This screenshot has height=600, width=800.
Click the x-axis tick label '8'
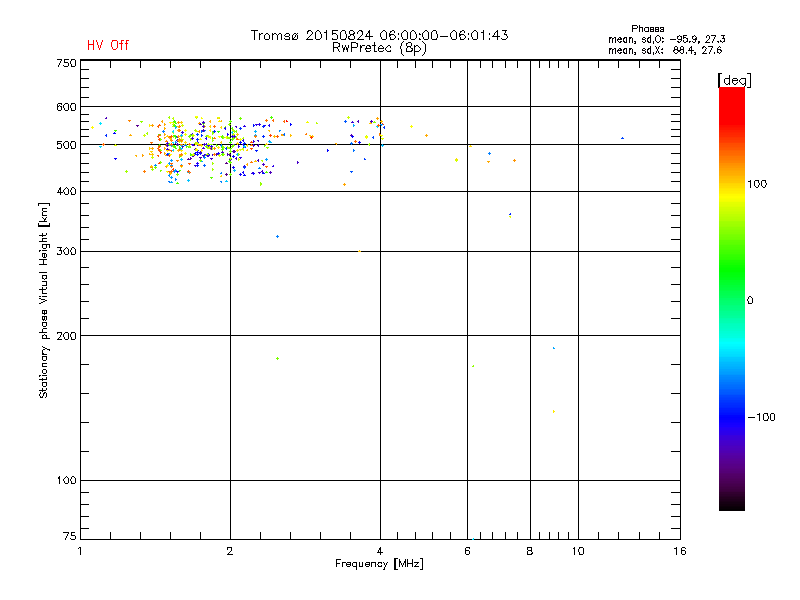click(530, 551)
